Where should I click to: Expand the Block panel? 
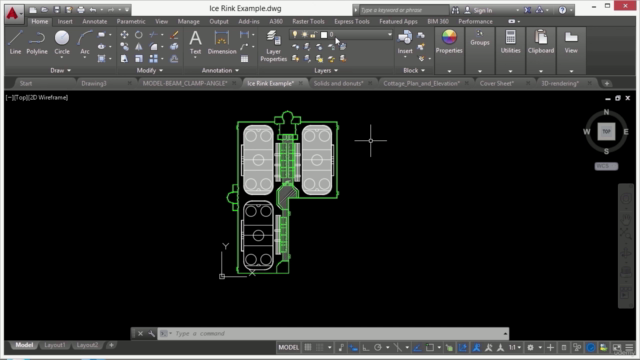(414, 71)
